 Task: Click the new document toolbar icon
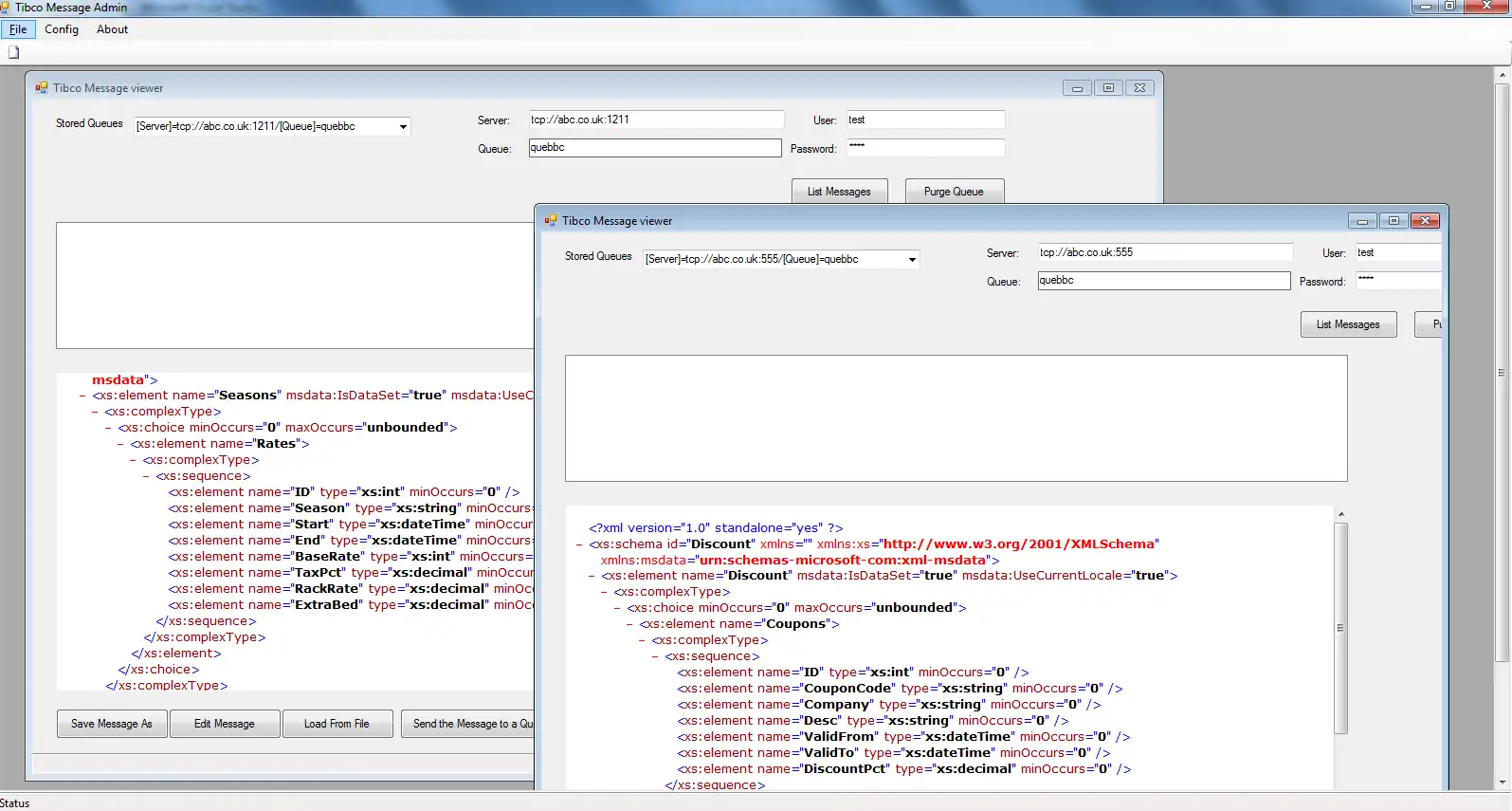[x=13, y=52]
